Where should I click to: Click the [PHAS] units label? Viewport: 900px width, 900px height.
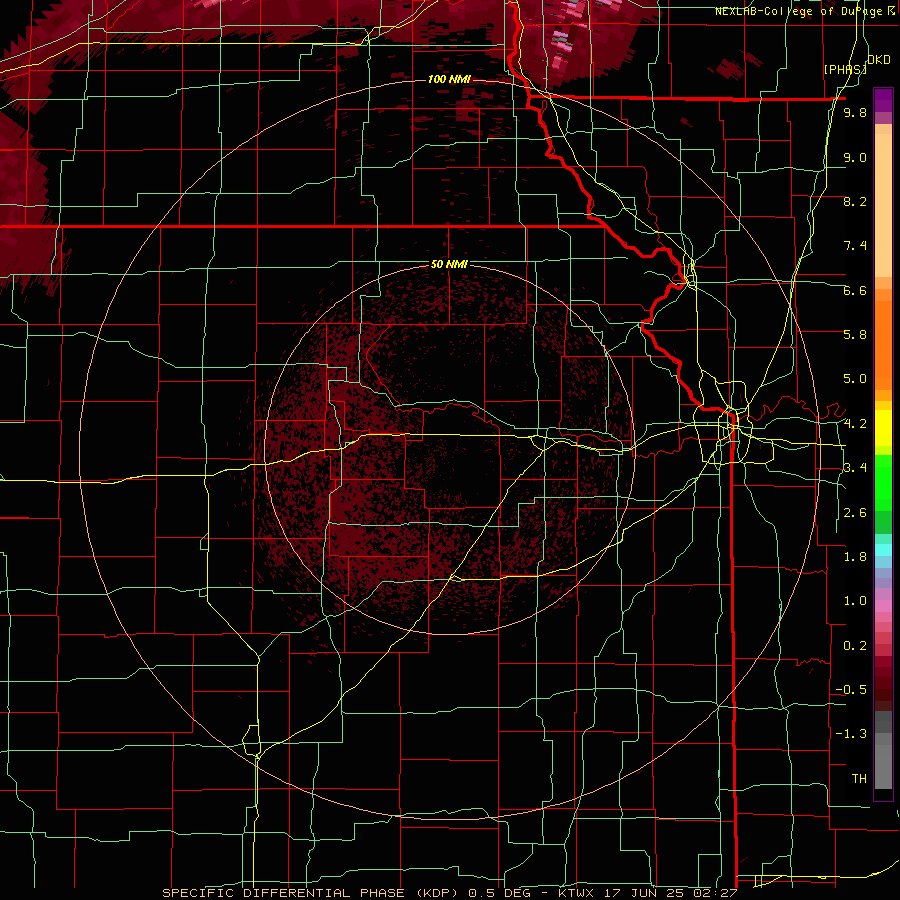tap(845, 69)
